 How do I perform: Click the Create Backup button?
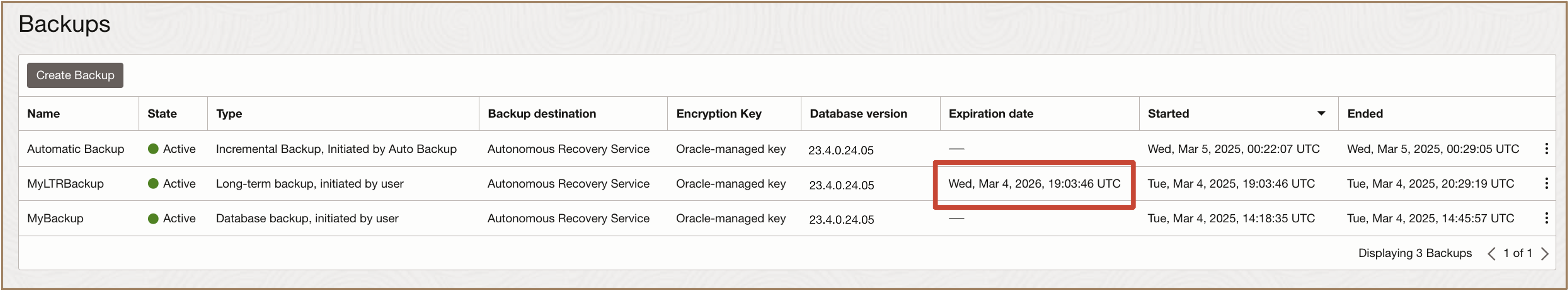pos(75,75)
